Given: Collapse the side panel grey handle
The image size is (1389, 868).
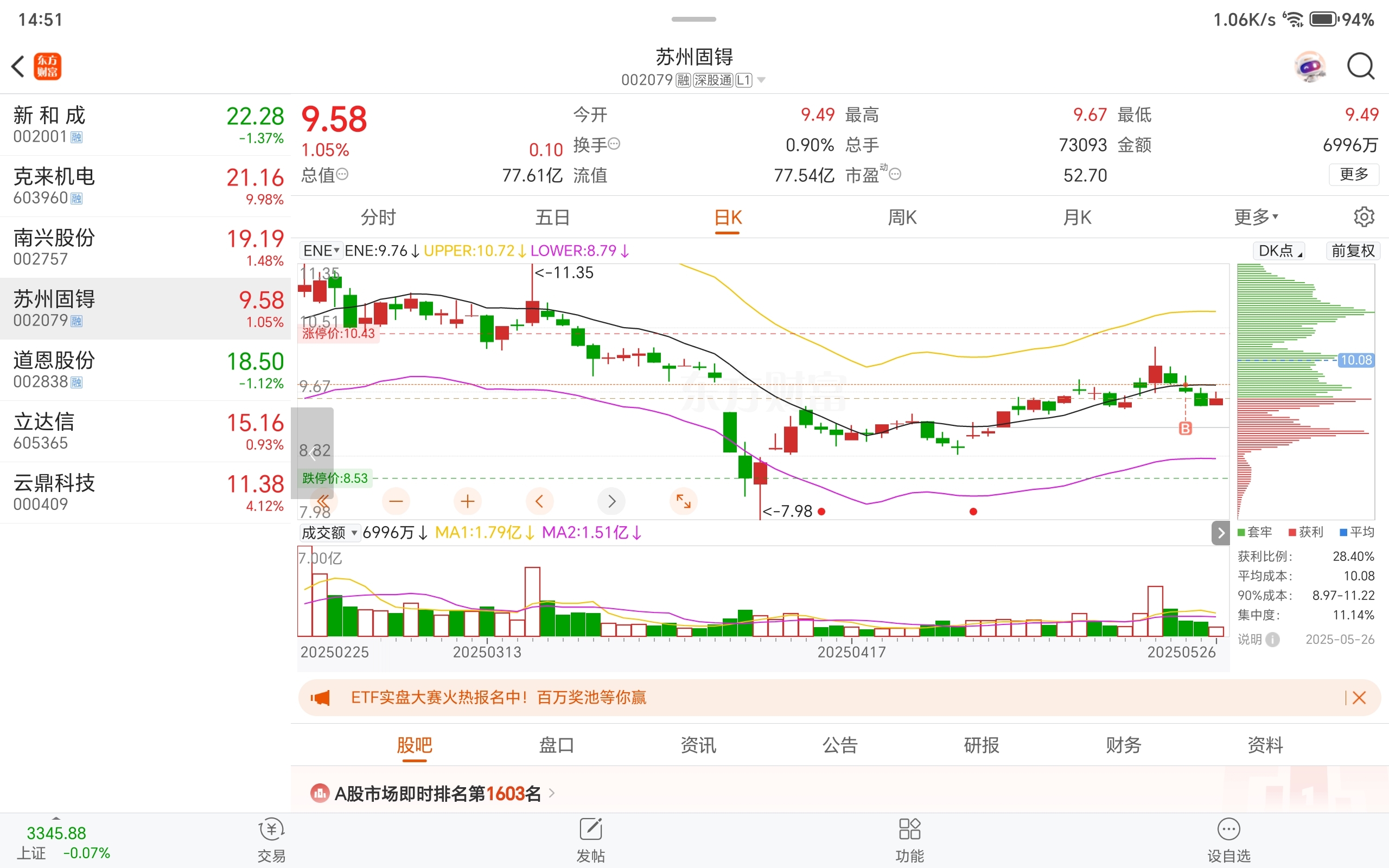Looking at the screenshot, I should coord(312,454).
